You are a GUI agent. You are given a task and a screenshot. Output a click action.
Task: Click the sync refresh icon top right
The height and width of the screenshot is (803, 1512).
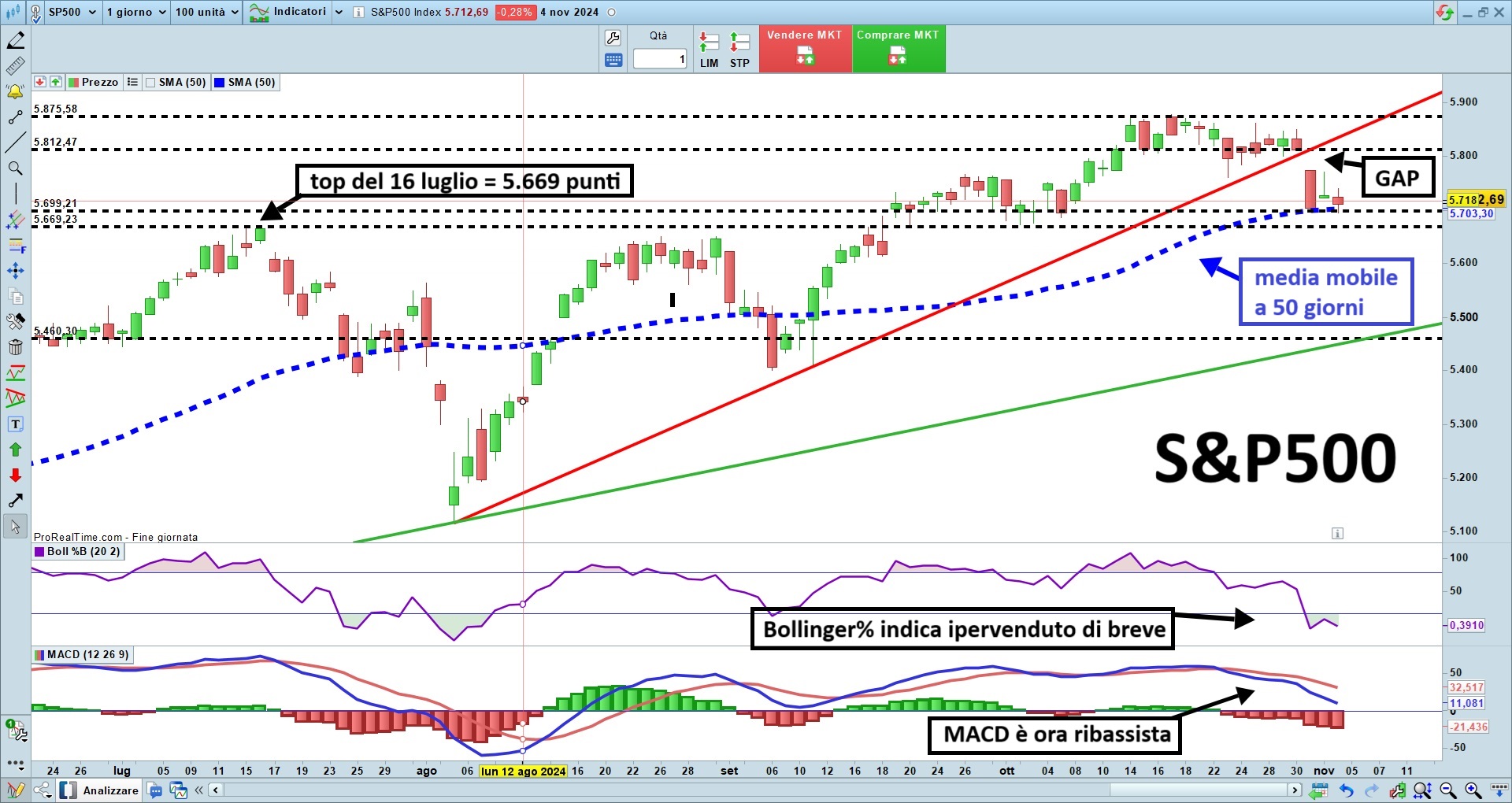coord(1444,12)
